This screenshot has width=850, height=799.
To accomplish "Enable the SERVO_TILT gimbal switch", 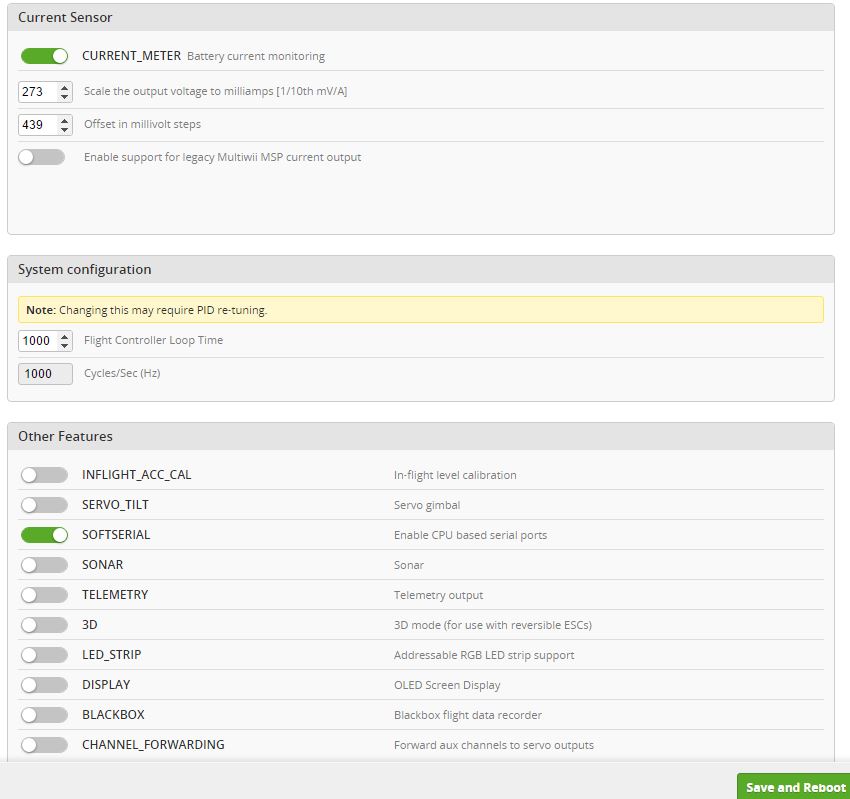I will point(44,505).
